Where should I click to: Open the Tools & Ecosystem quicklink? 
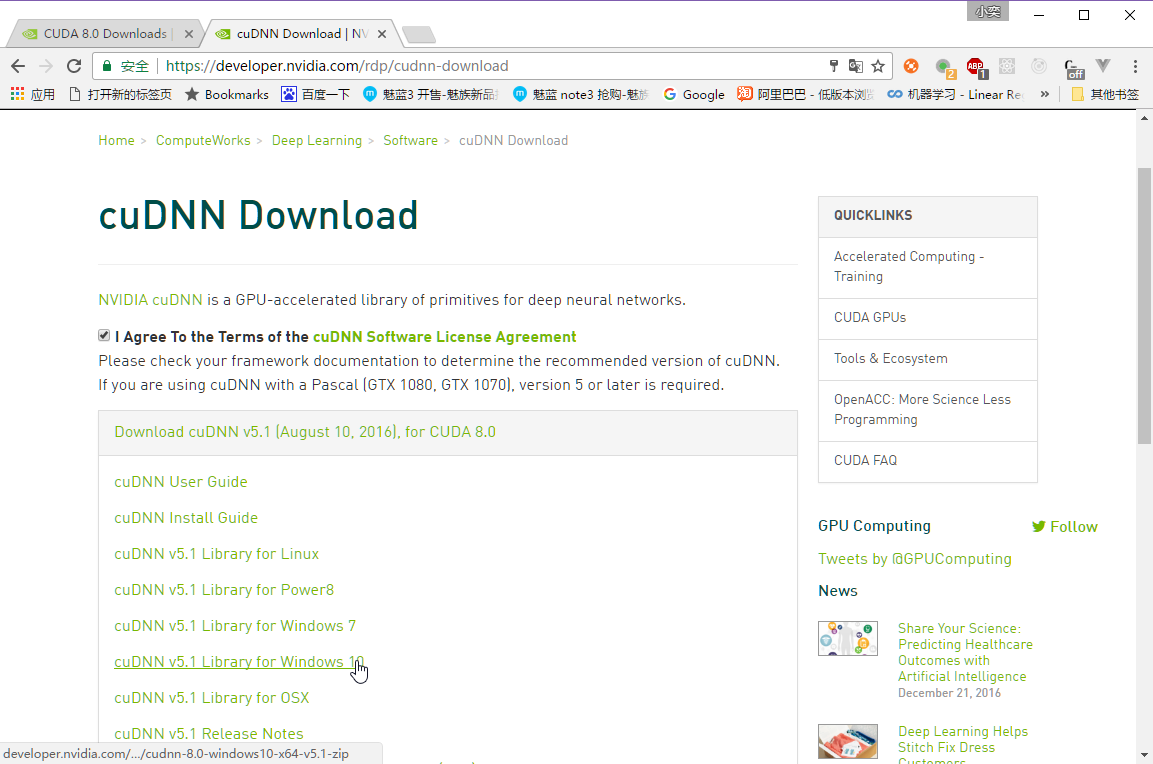(x=927, y=359)
